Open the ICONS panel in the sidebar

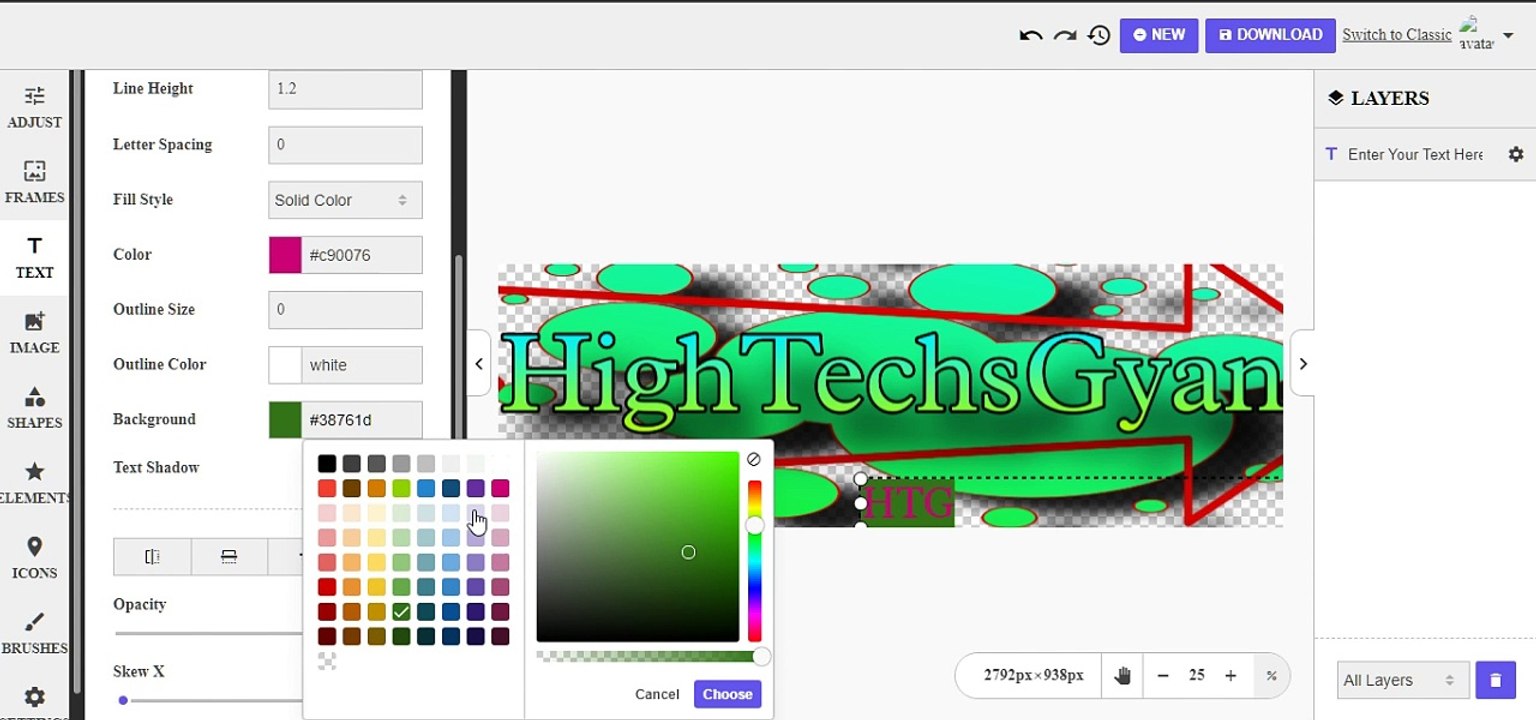(x=35, y=557)
